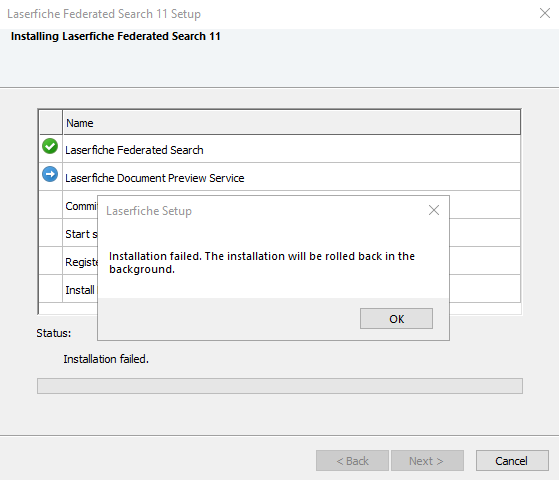Viewport: 559px width, 480px height.
Task: Click the 'Installing Laserfiche Federated Search 11' heading
Action: tap(116, 36)
